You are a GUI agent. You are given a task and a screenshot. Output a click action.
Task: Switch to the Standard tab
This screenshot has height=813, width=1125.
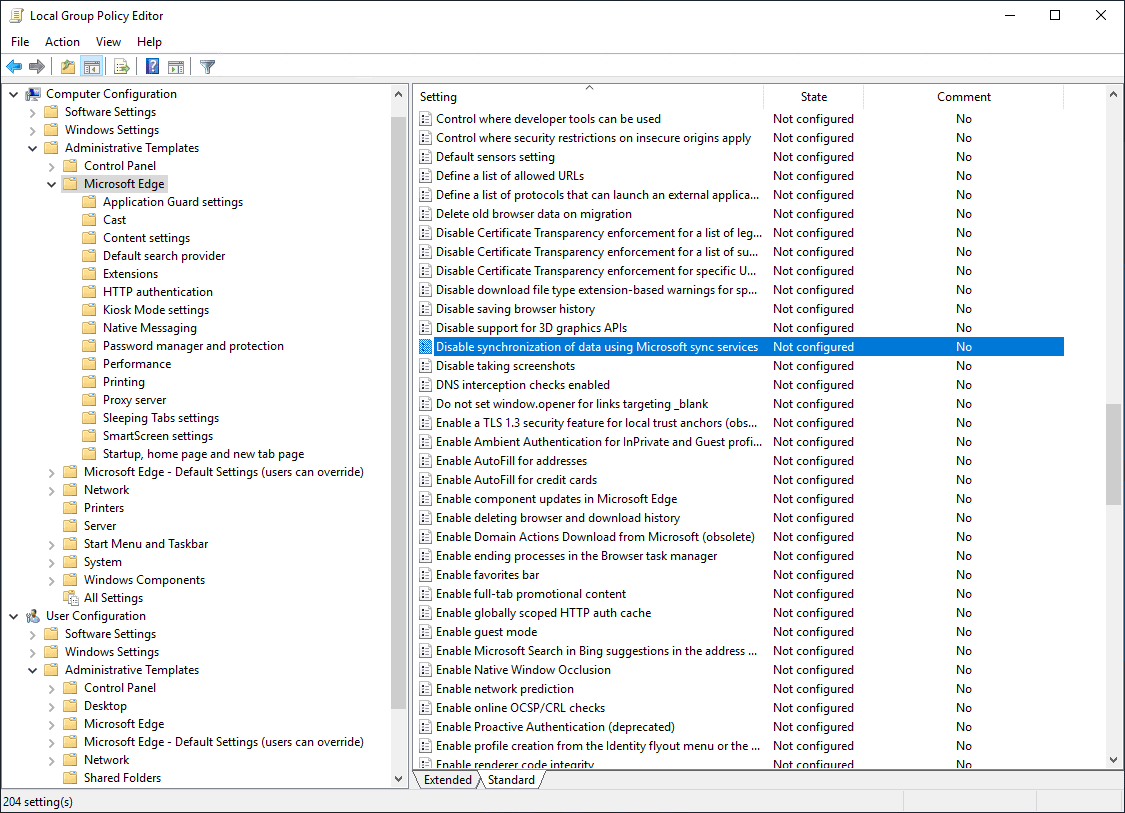(511, 779)
